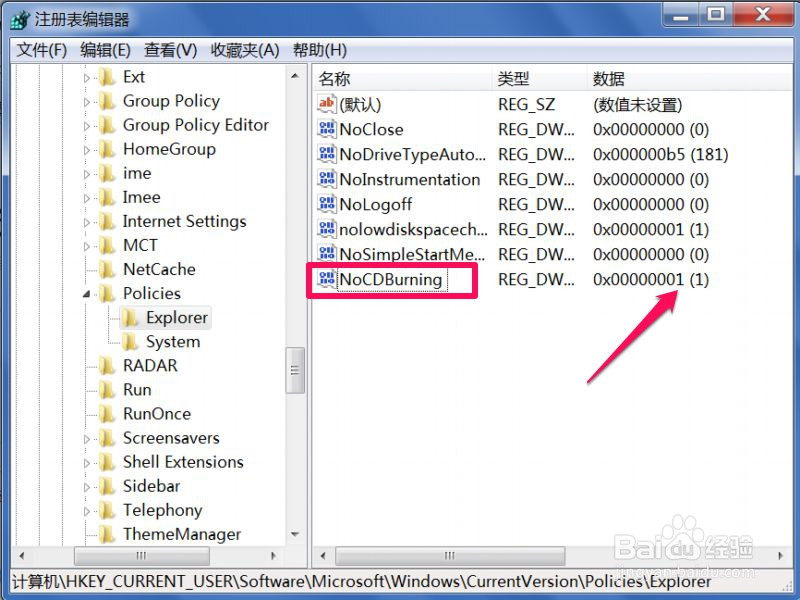Click the Sidebar folder icon
Viewport: 800px width, 600px height.
click(x=107, y=486)
